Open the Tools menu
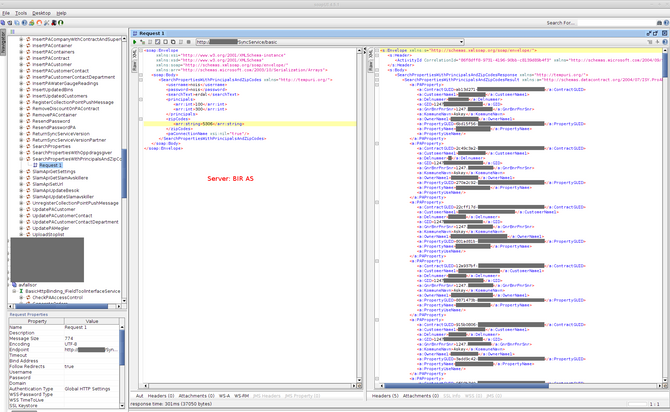Screen dimensions: 670x412 (21, 13)
